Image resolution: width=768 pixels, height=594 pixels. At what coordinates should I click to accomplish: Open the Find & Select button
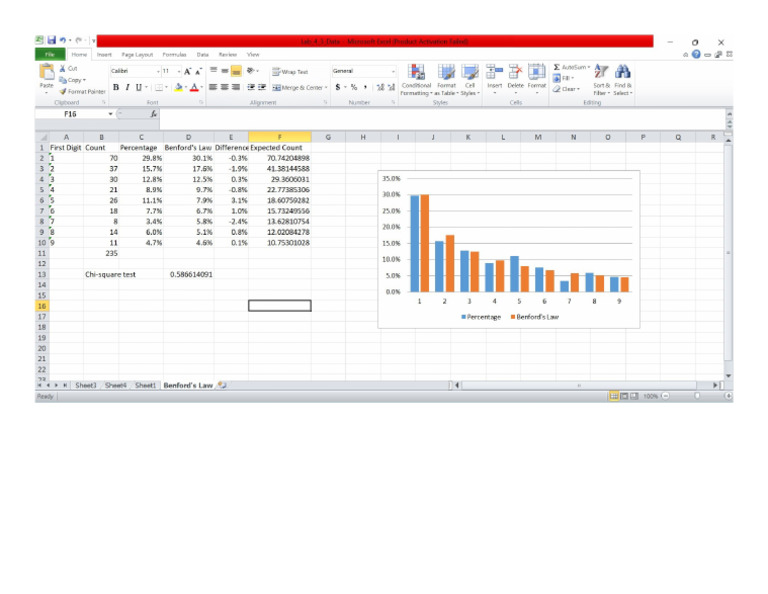623,80
